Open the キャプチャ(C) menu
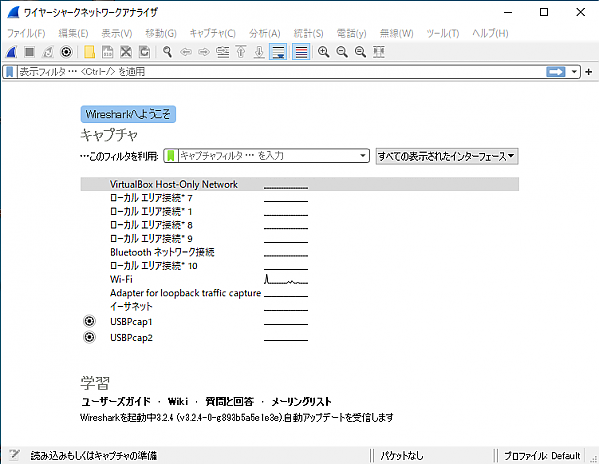The height and width of the screenshot is (464, 599). (x=213, y=34)
